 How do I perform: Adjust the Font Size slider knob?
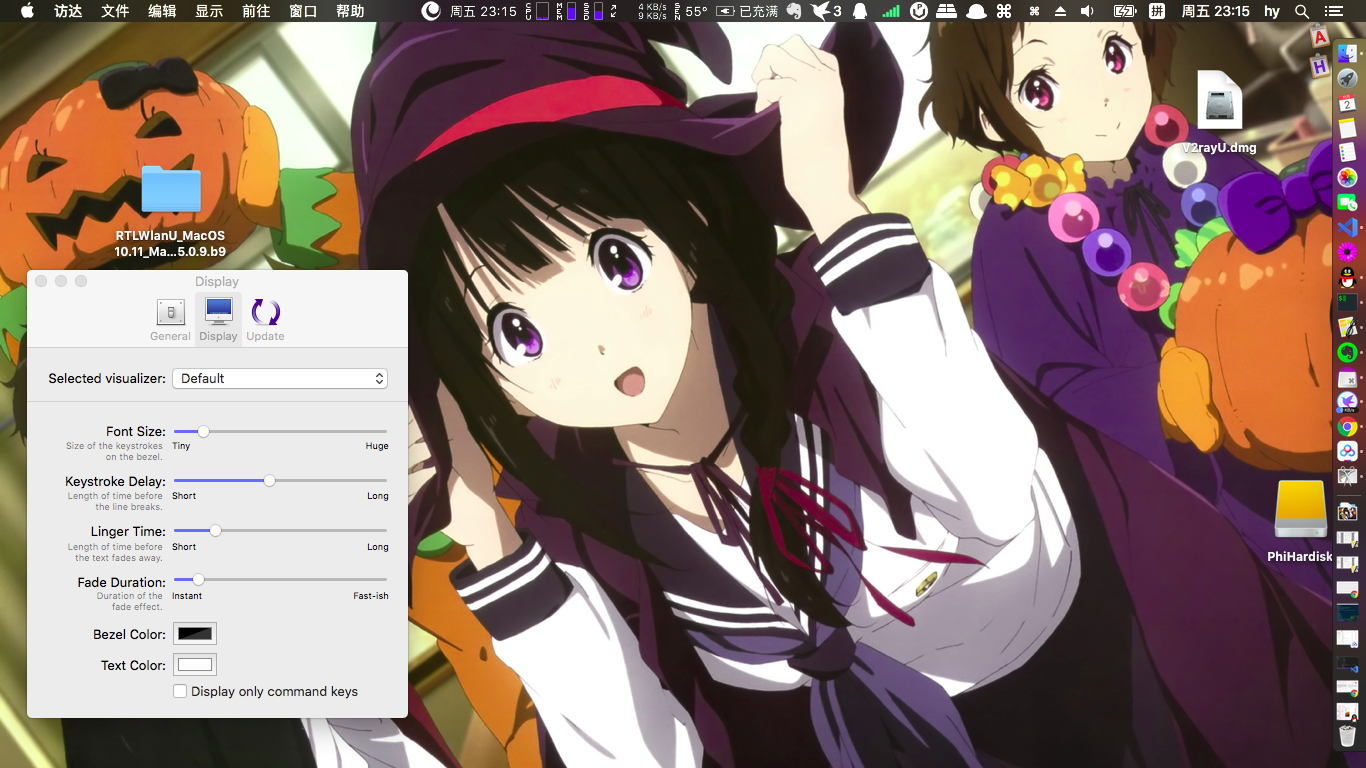click(203, 432)
